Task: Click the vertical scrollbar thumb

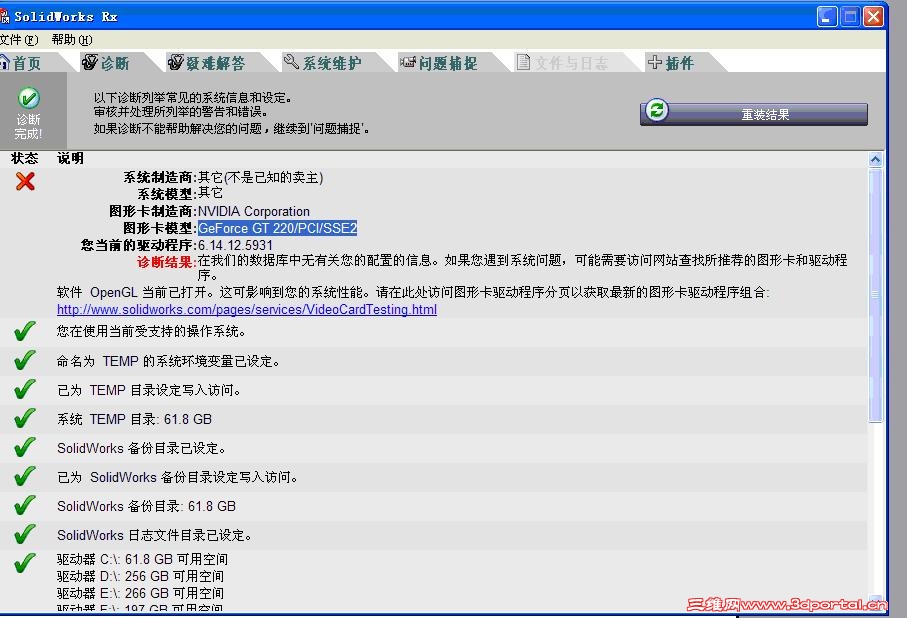Action: tap(875, 295)
